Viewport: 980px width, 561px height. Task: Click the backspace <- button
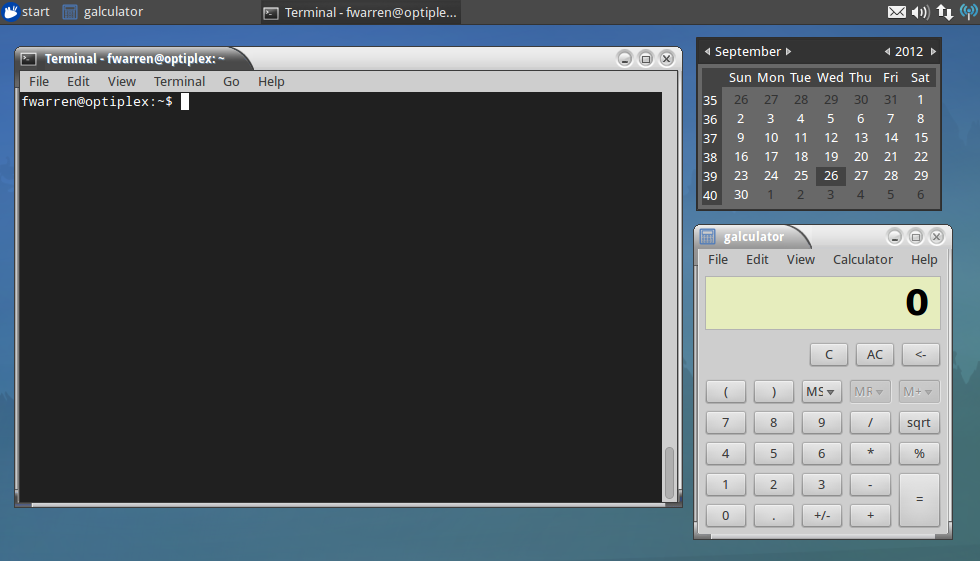[920, 355]
